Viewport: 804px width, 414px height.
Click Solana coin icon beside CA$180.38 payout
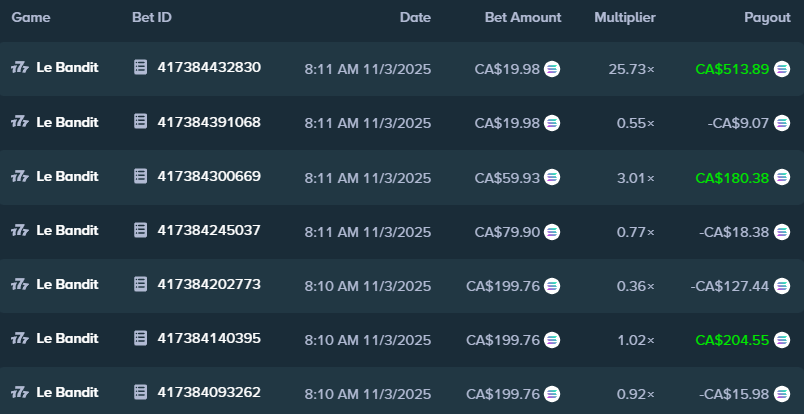pos(782,178)
